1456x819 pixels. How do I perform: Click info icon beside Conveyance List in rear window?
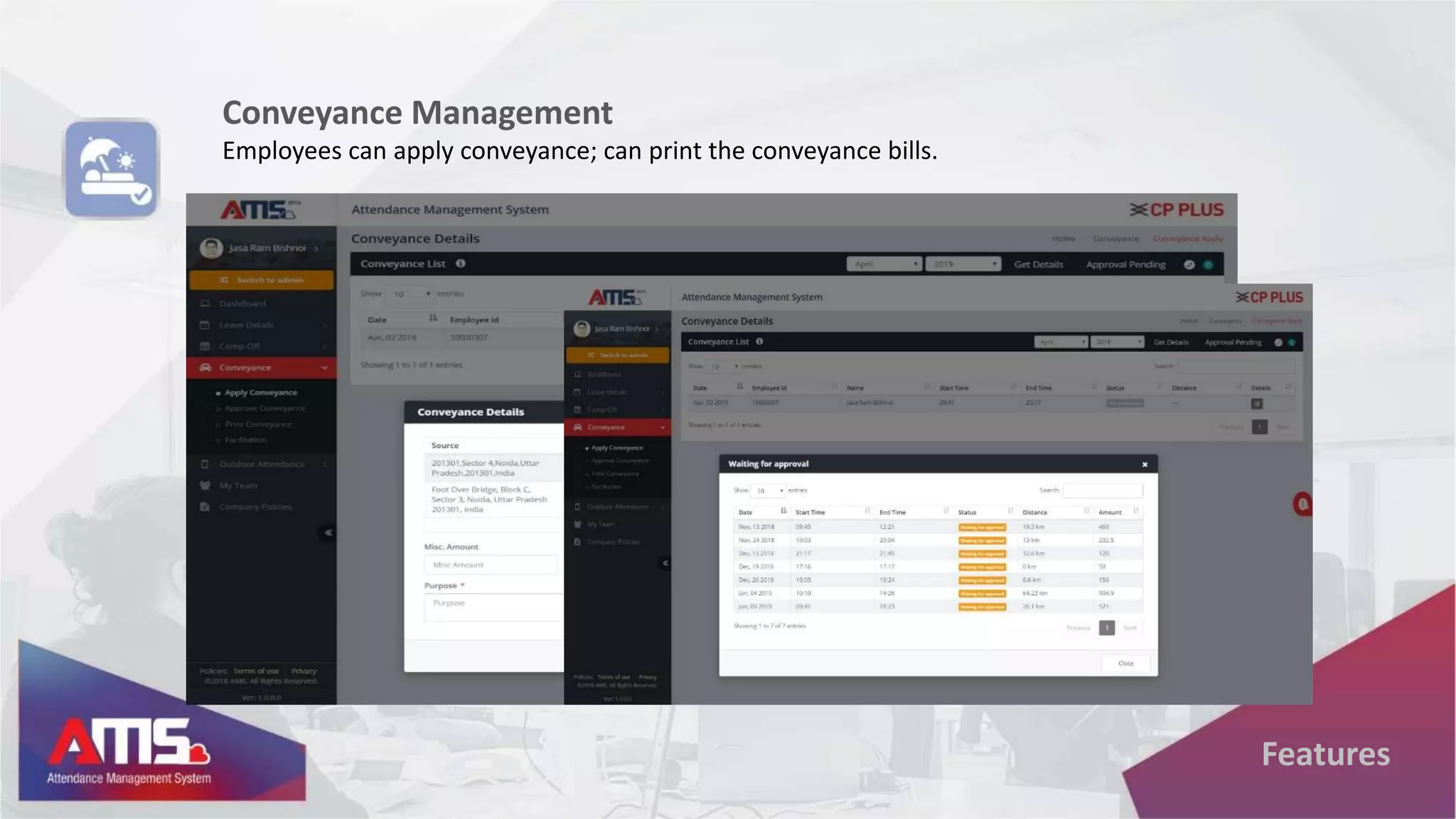tap(461, 264)
